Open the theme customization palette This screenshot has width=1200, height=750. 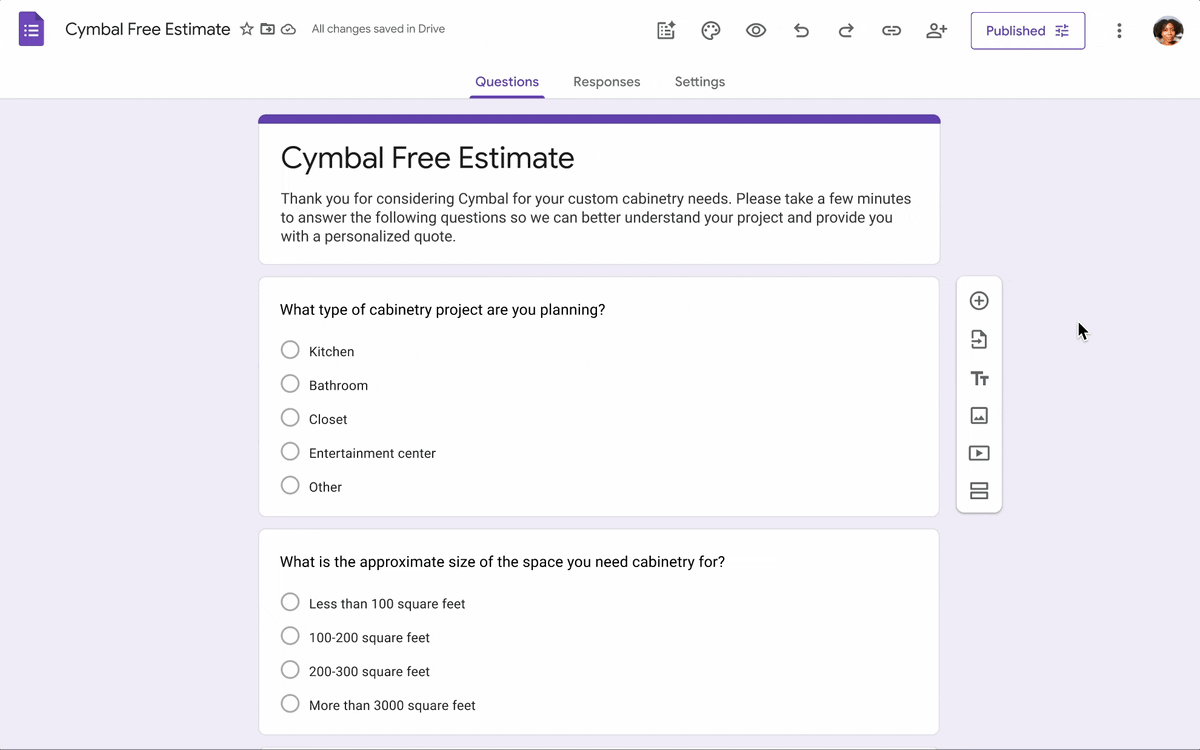[x=710, y=30]
